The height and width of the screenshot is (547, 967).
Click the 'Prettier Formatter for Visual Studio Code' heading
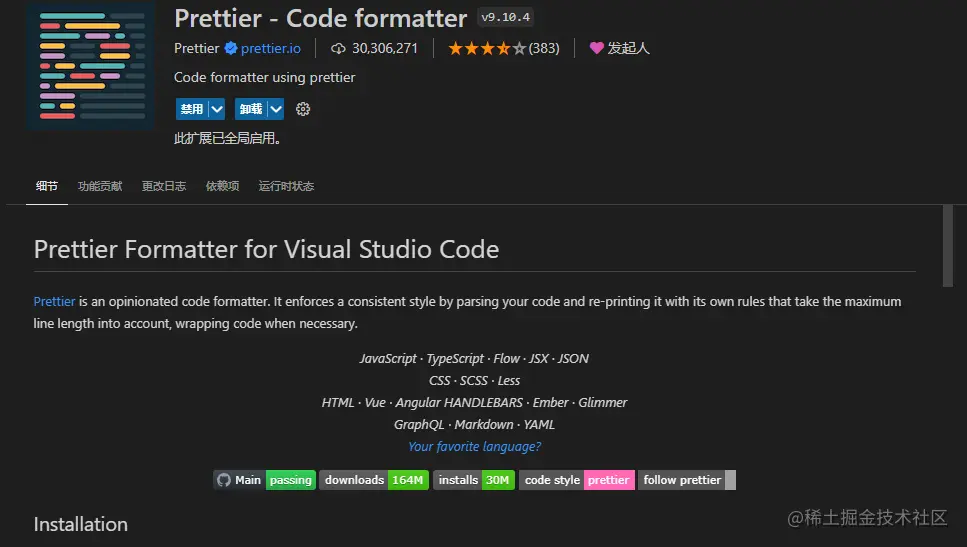266,250
